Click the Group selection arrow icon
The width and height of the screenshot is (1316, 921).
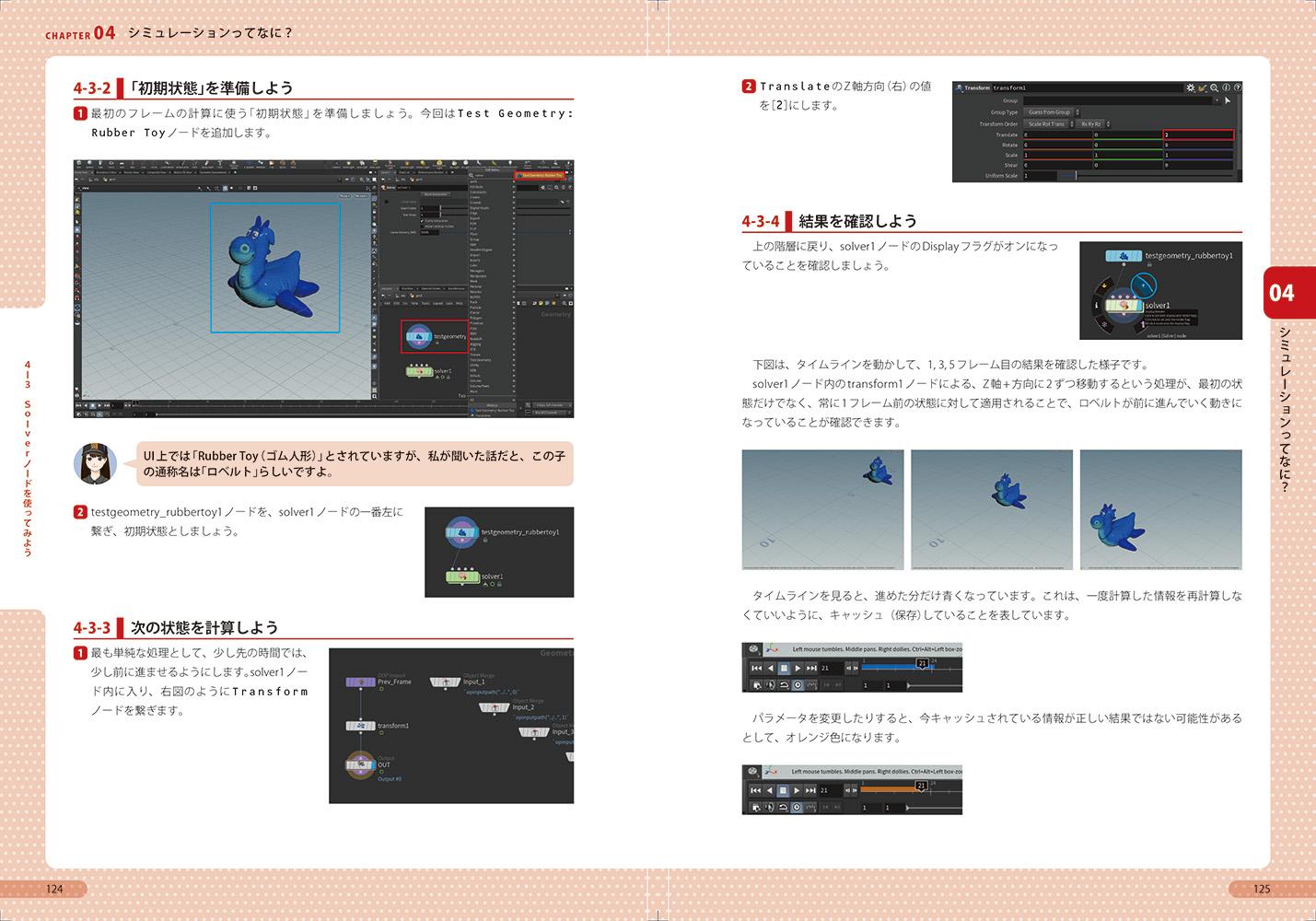(x=1228, y=100)
